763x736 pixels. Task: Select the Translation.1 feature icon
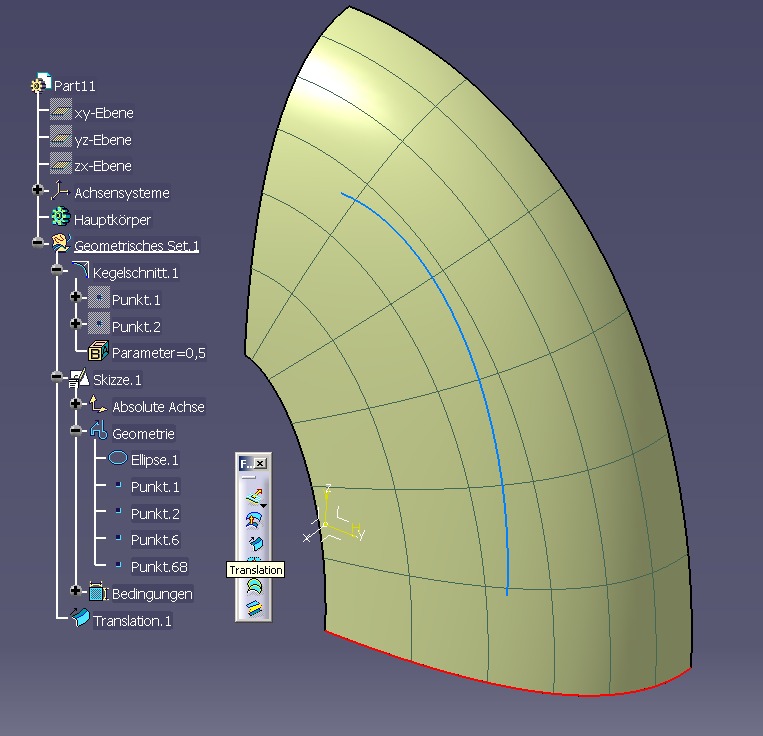tap(80, 618)
